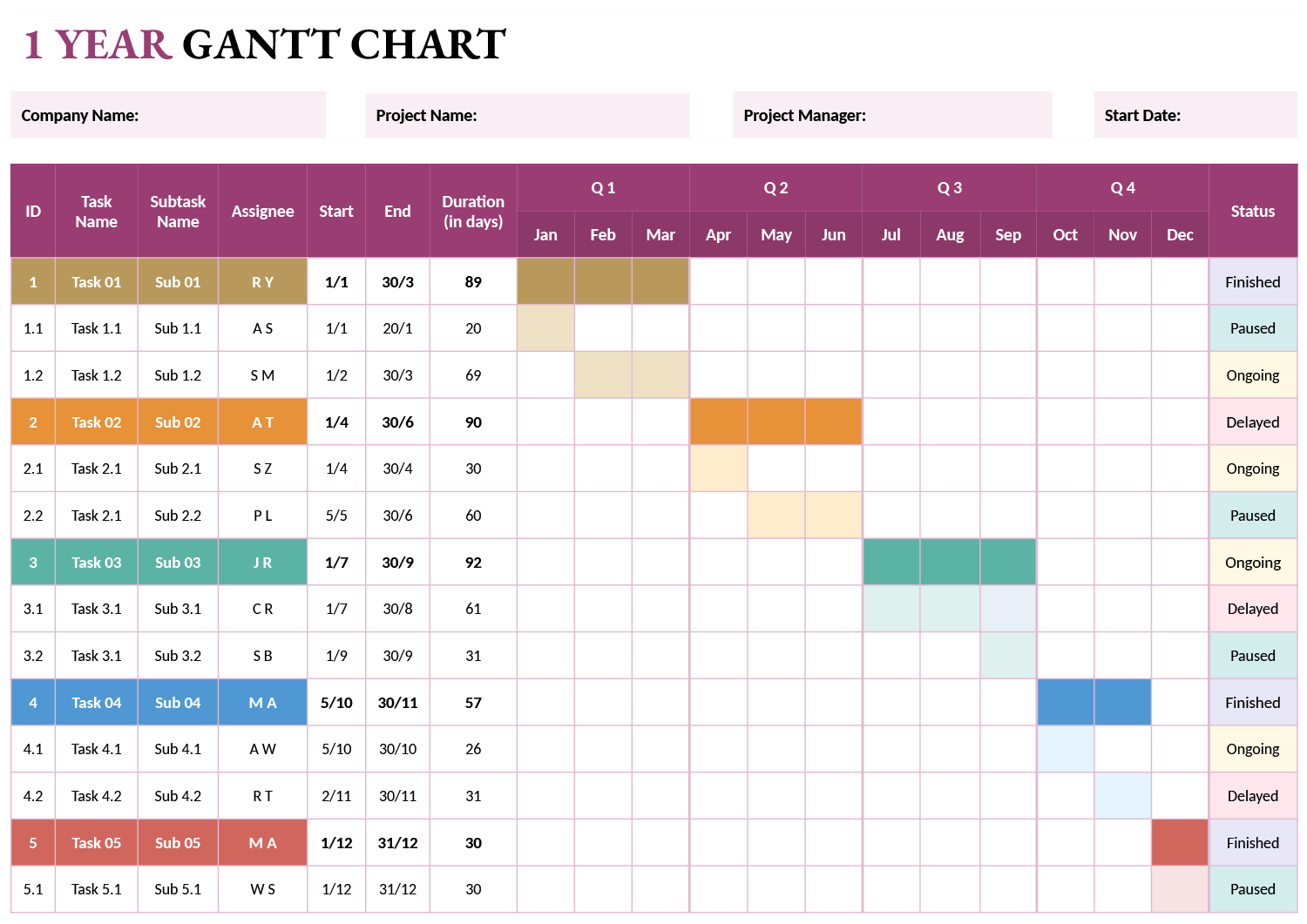This screenshot has height=924, width=1307.
Task: Click the 20/1 end date cell
Action: click(x=397, y=328)
